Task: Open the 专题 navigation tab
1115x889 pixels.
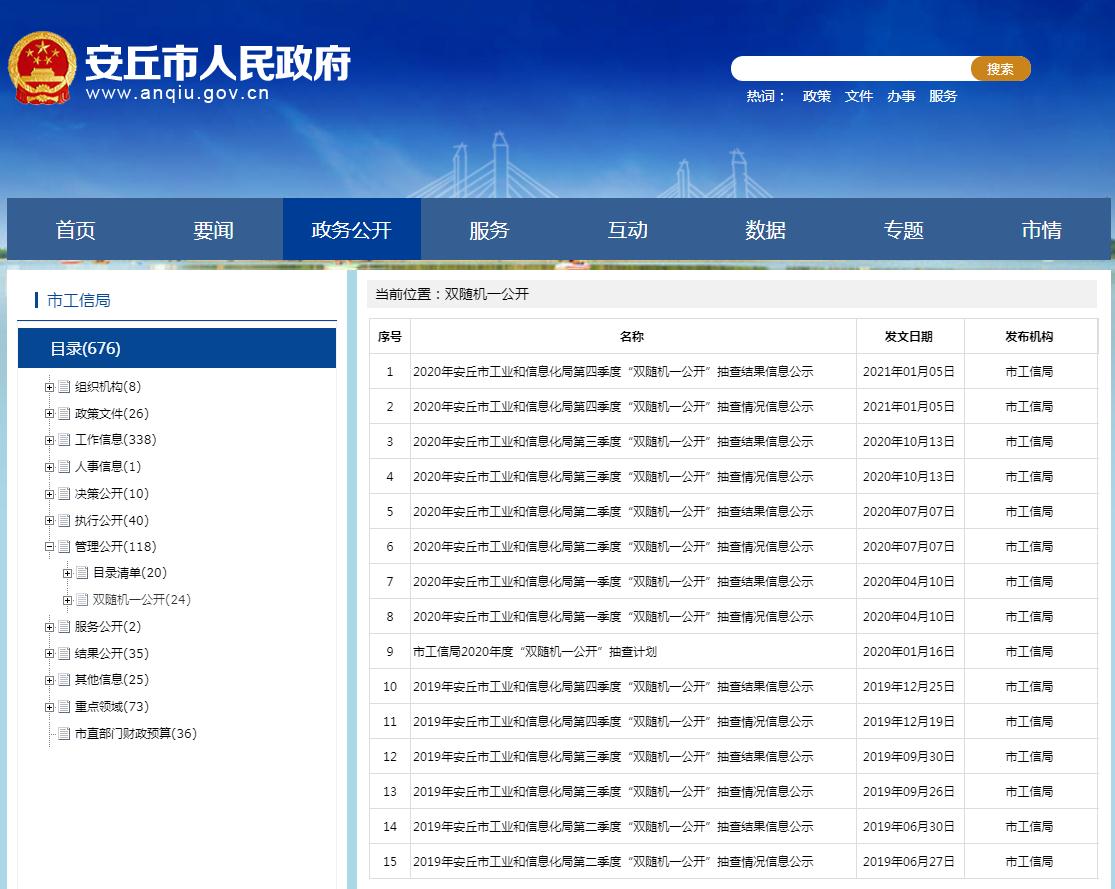Action: coord(903,230)
